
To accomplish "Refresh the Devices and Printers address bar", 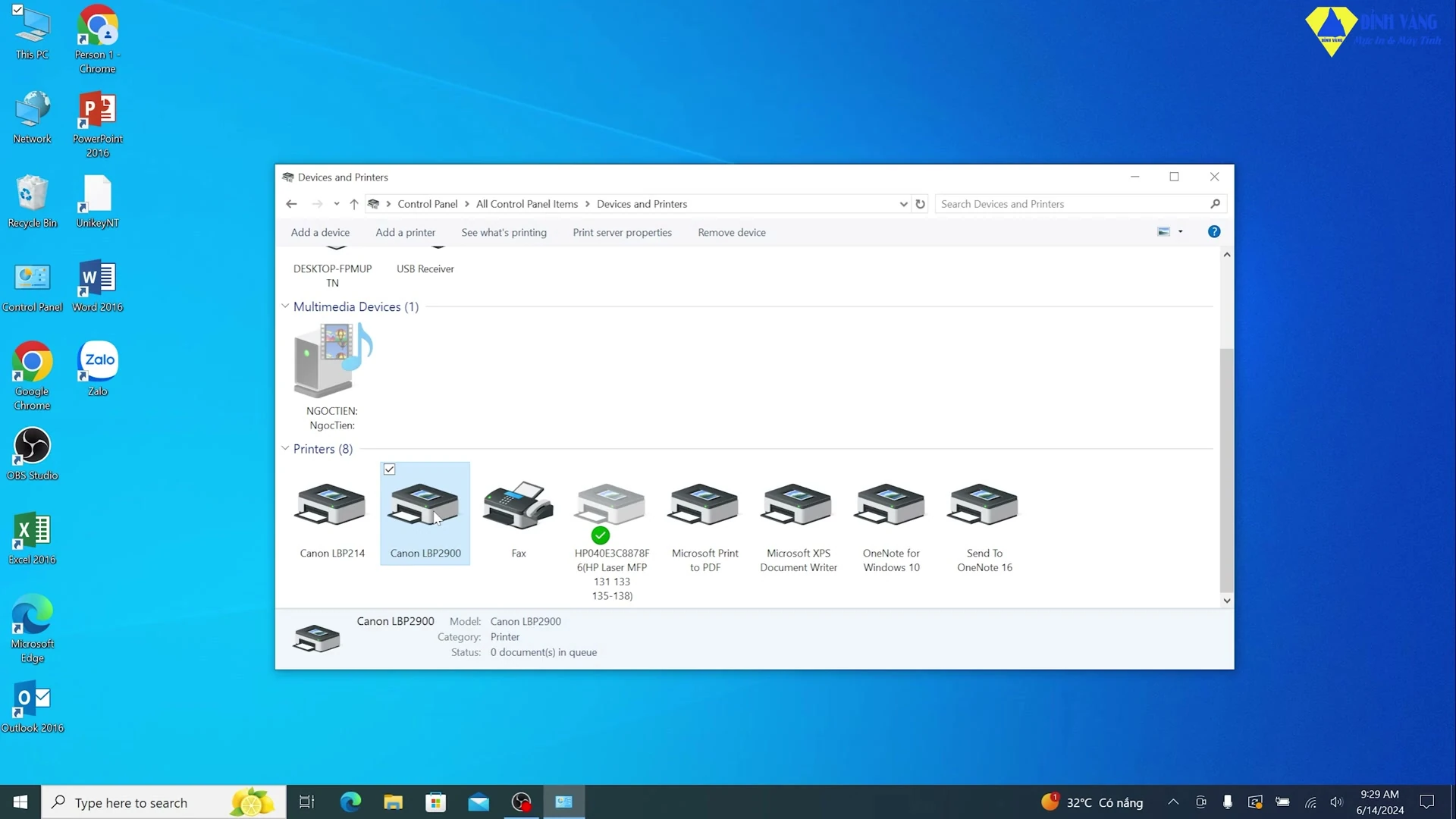I will 920,204.
